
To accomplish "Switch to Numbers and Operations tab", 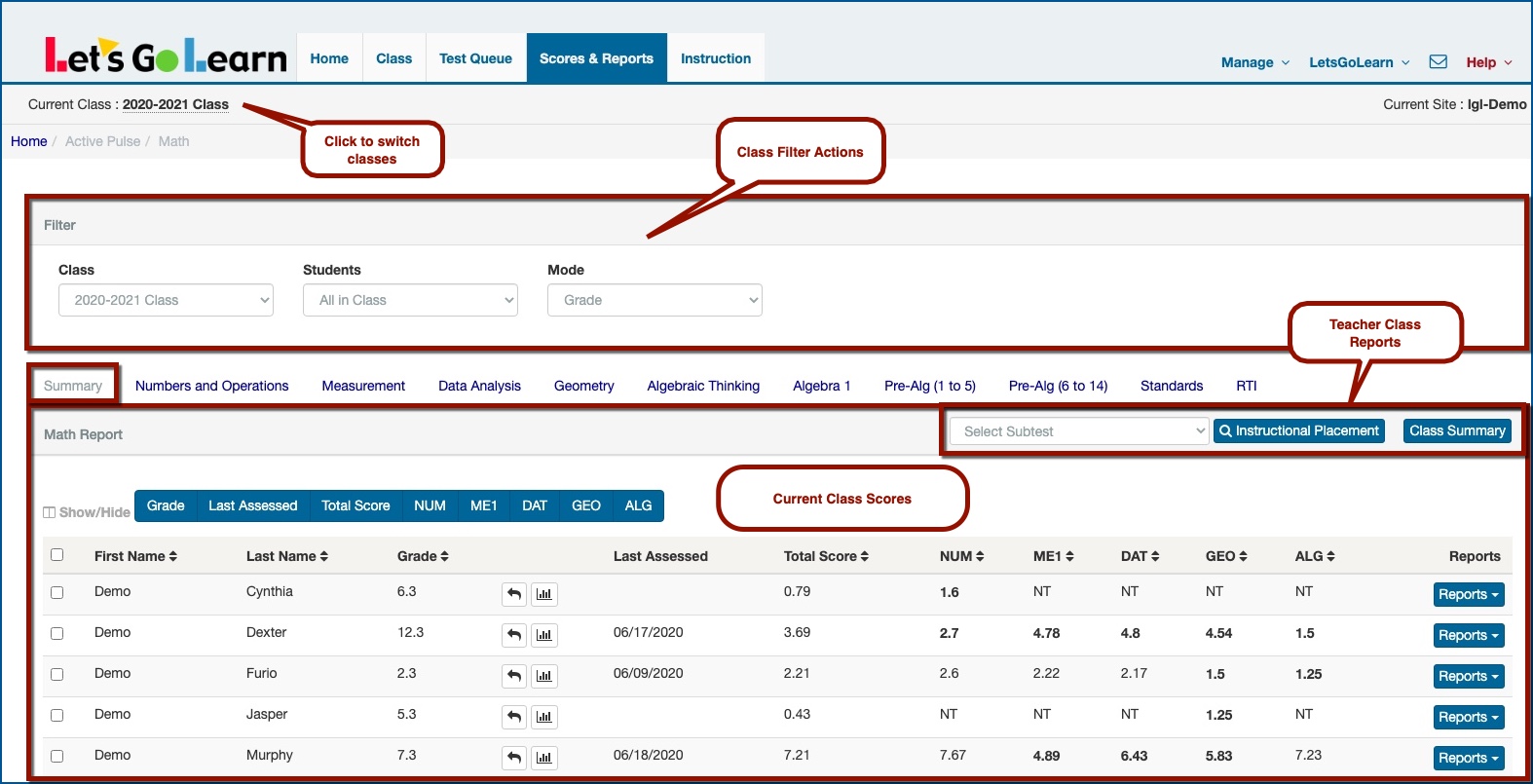I will (x=212, y=386).
